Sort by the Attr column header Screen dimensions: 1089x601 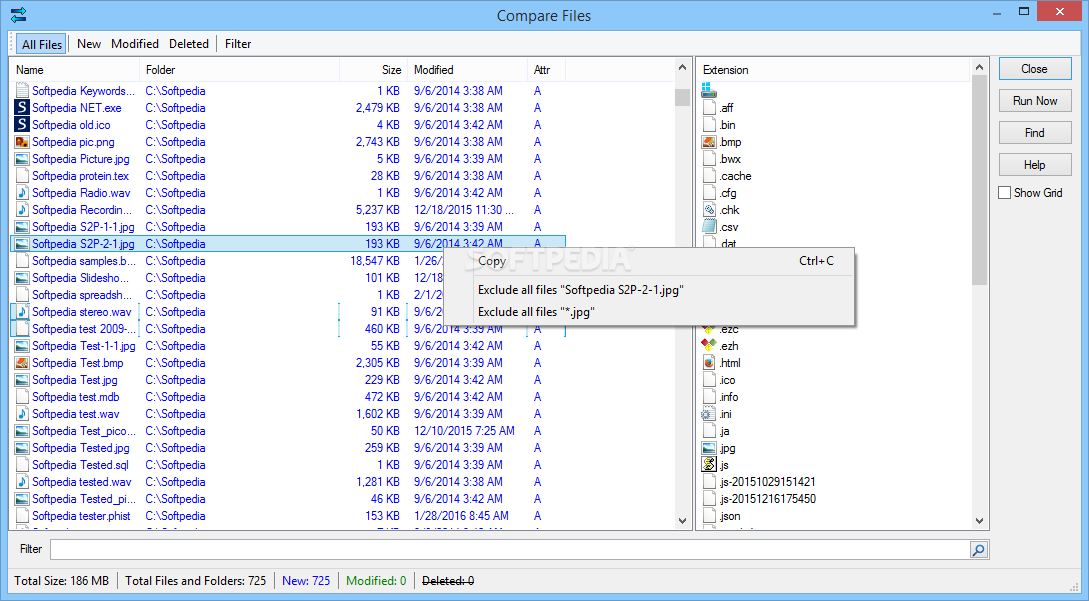(547, 69)
